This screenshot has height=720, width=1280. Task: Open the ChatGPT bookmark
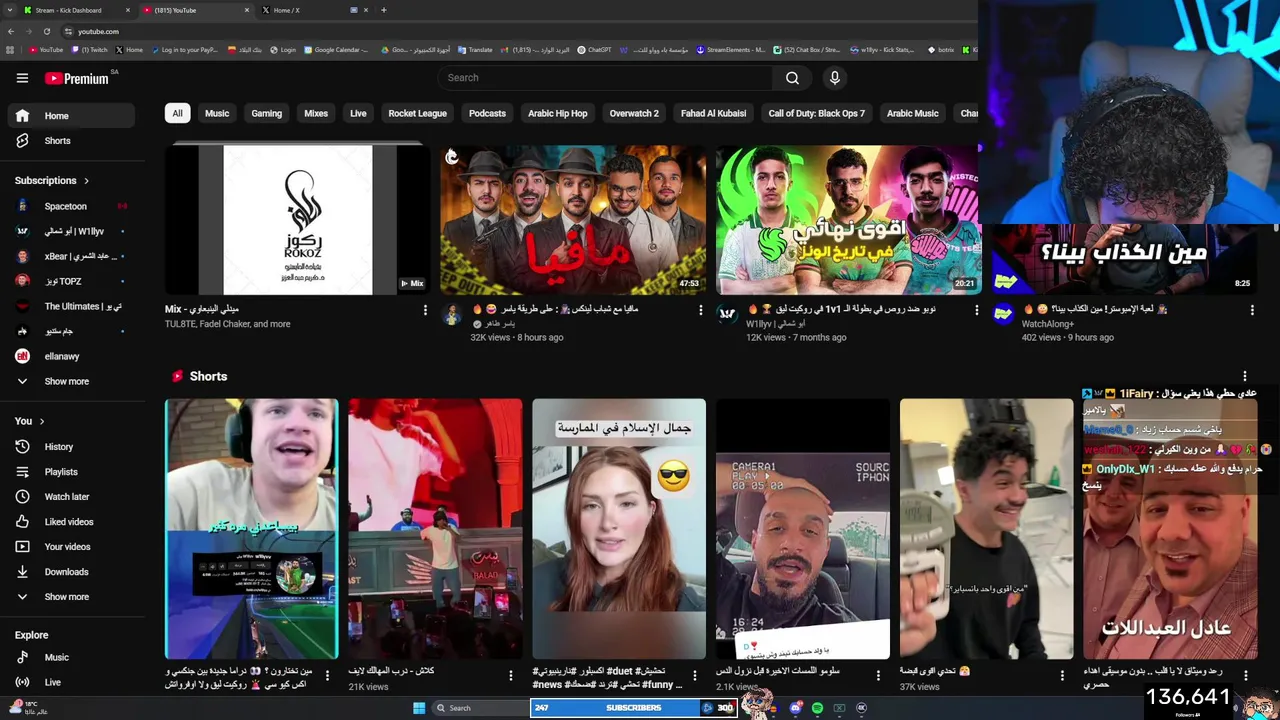click(x=595, y=50)
